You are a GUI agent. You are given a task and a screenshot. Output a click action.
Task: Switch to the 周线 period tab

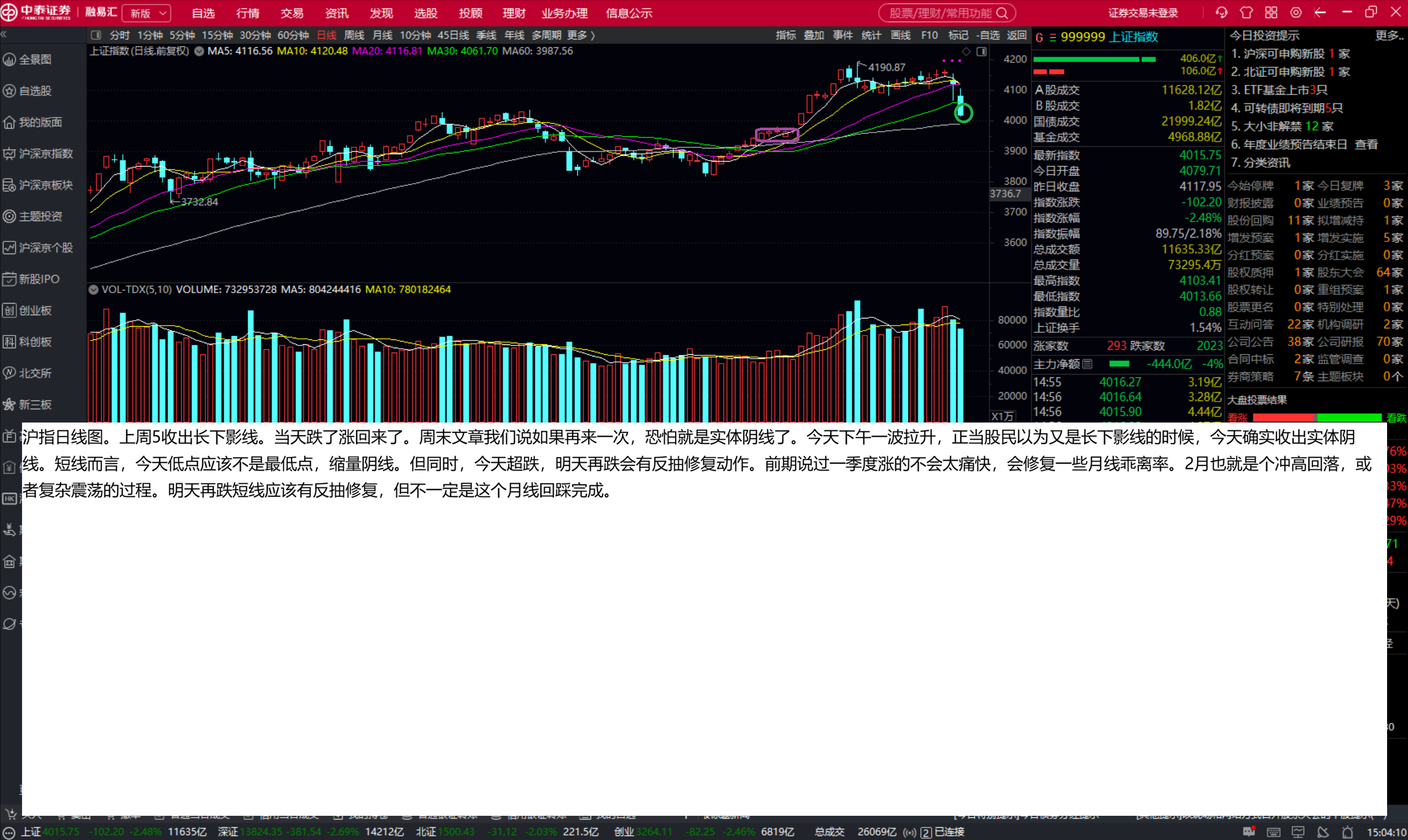(354, 35)
